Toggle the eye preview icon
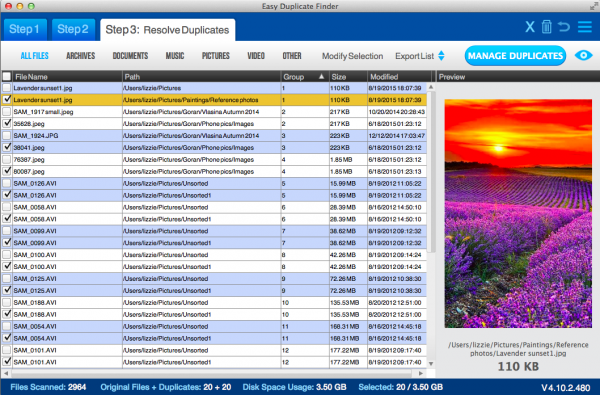 pyautogui.click(x=584, y=55)
